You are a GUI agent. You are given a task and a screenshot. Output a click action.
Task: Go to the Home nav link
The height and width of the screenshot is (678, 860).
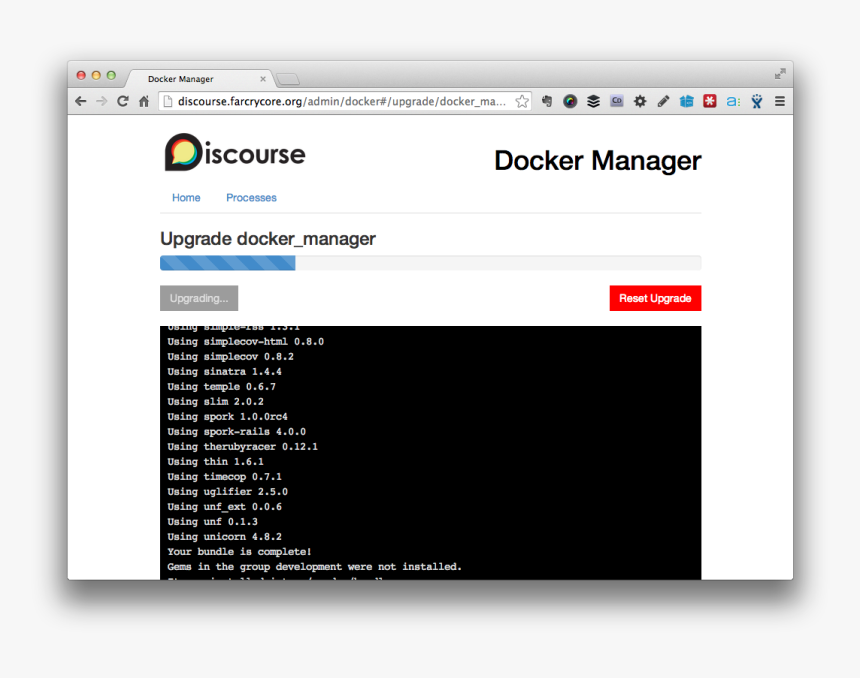pyautogui.click(x=186, y=197)
